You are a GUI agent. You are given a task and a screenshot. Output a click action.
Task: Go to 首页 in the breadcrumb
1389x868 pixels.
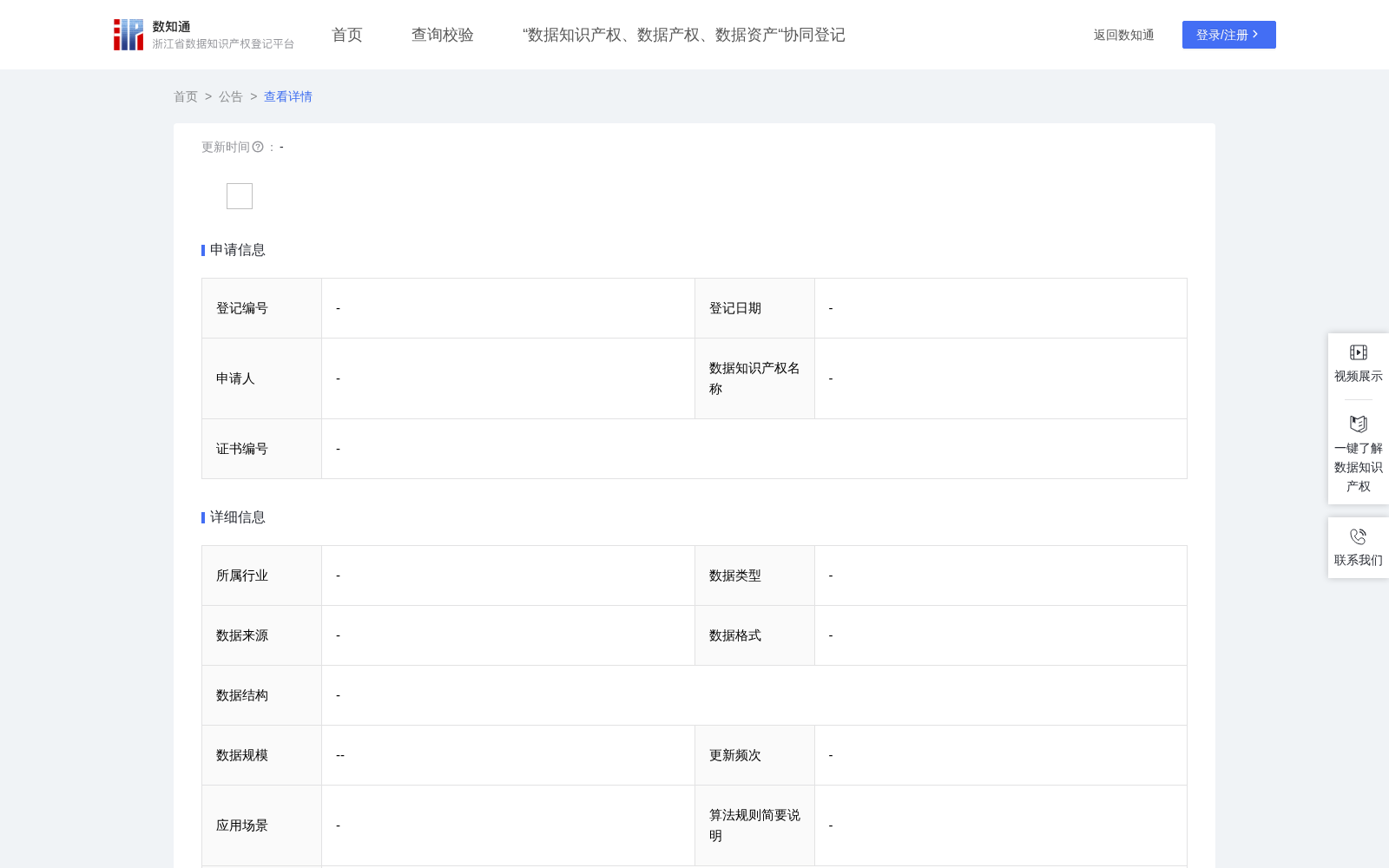186,96
